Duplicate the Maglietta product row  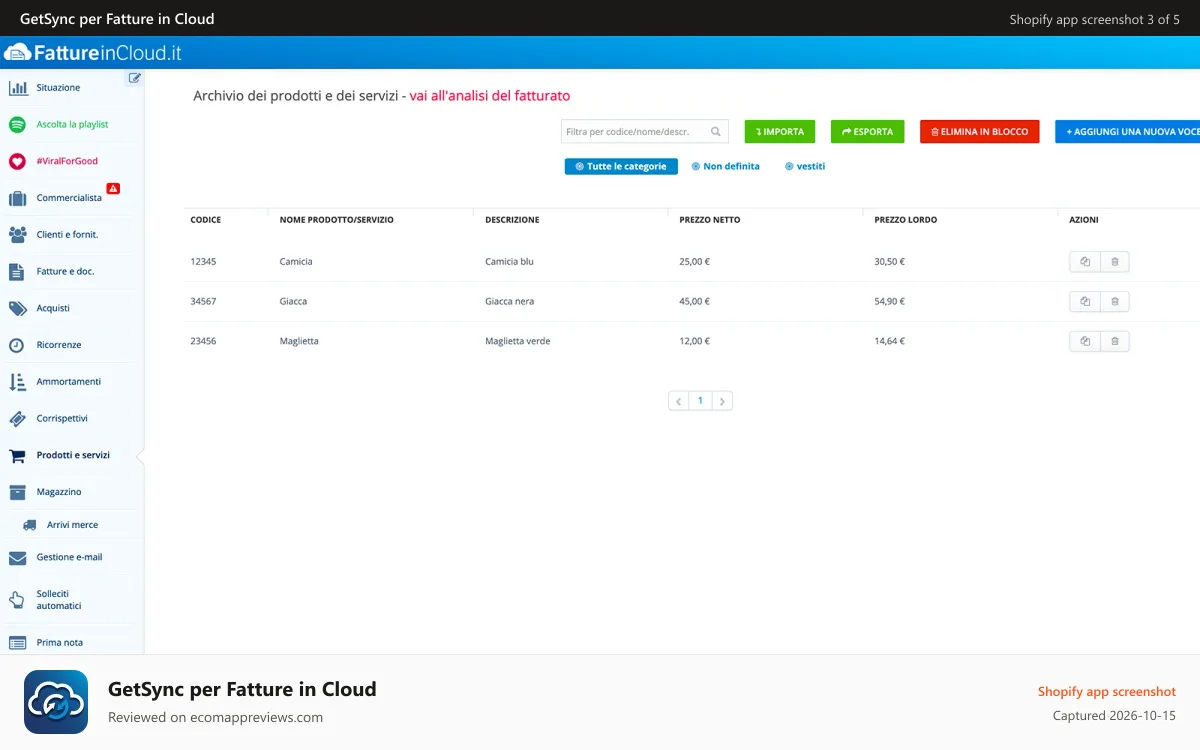(x=1085, y=341)
